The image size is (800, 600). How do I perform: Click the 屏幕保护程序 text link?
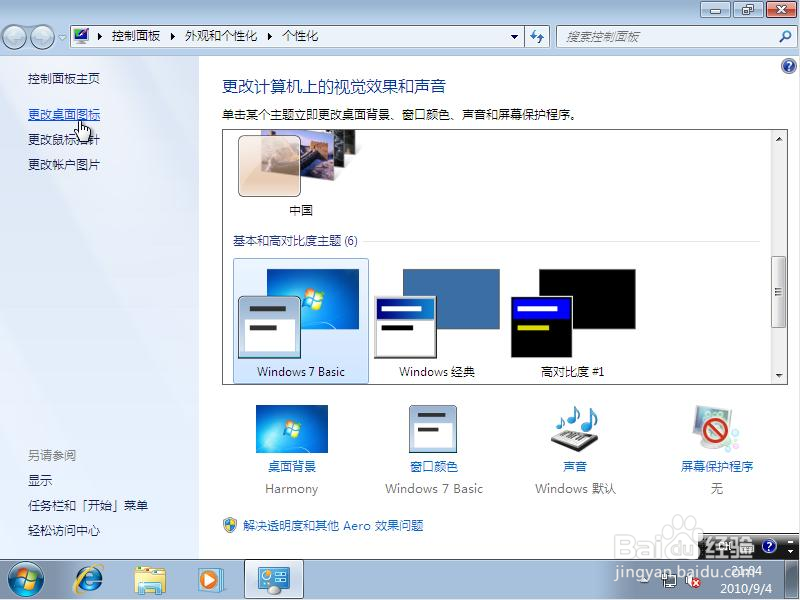(x=717, y=466)
